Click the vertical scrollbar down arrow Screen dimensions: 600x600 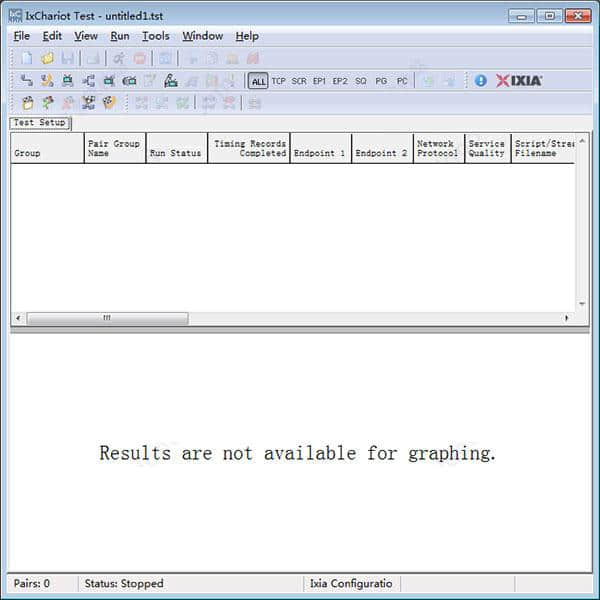pyautogui.click(x=582, y=304)
